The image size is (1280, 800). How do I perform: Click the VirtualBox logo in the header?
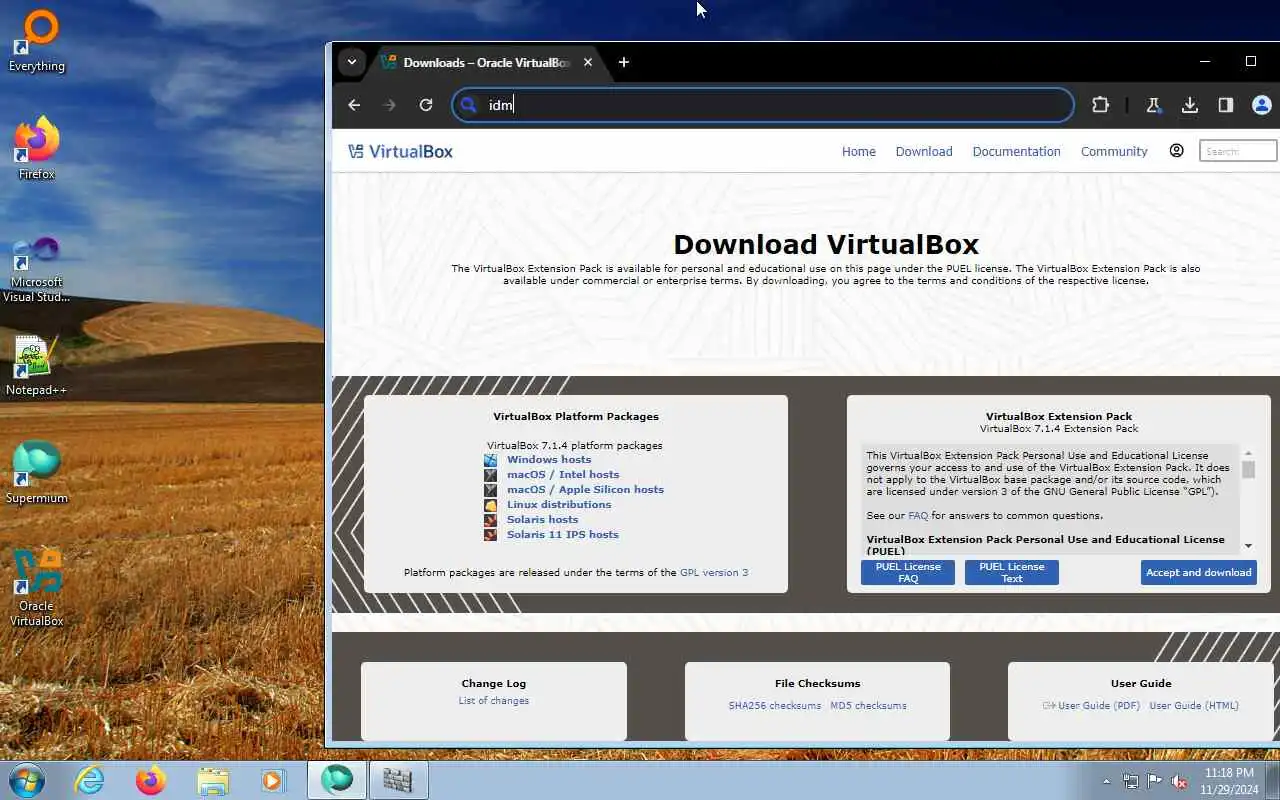tap(400, 151)
